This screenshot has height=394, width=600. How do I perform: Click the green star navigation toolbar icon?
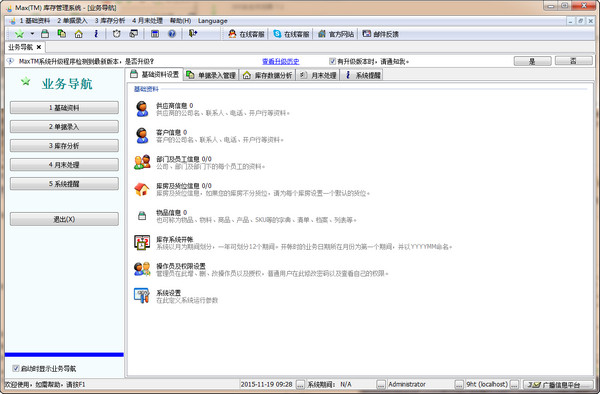click(x=19, y=34)
